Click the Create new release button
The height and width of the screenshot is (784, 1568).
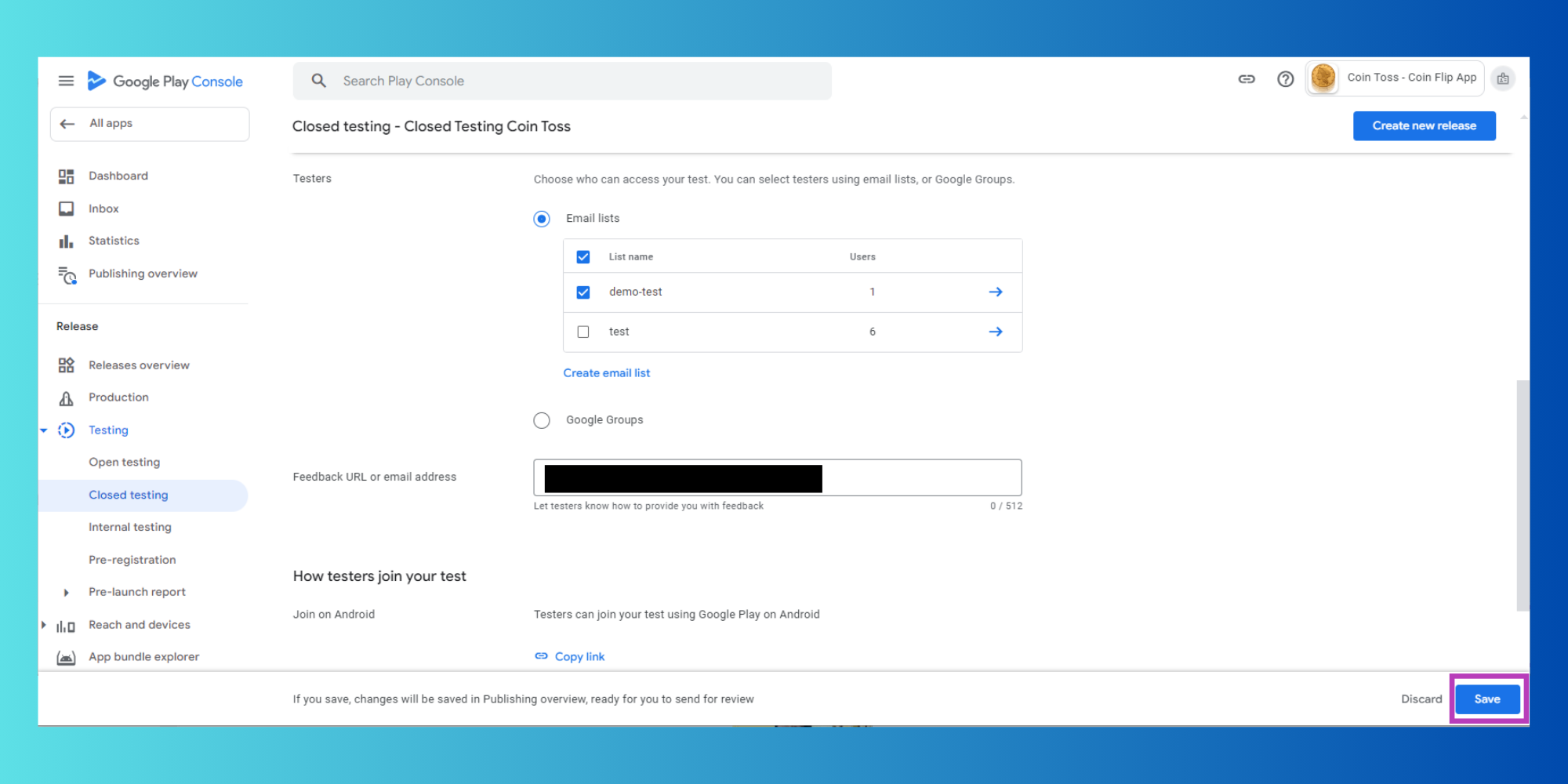[x=1425, y=126]
